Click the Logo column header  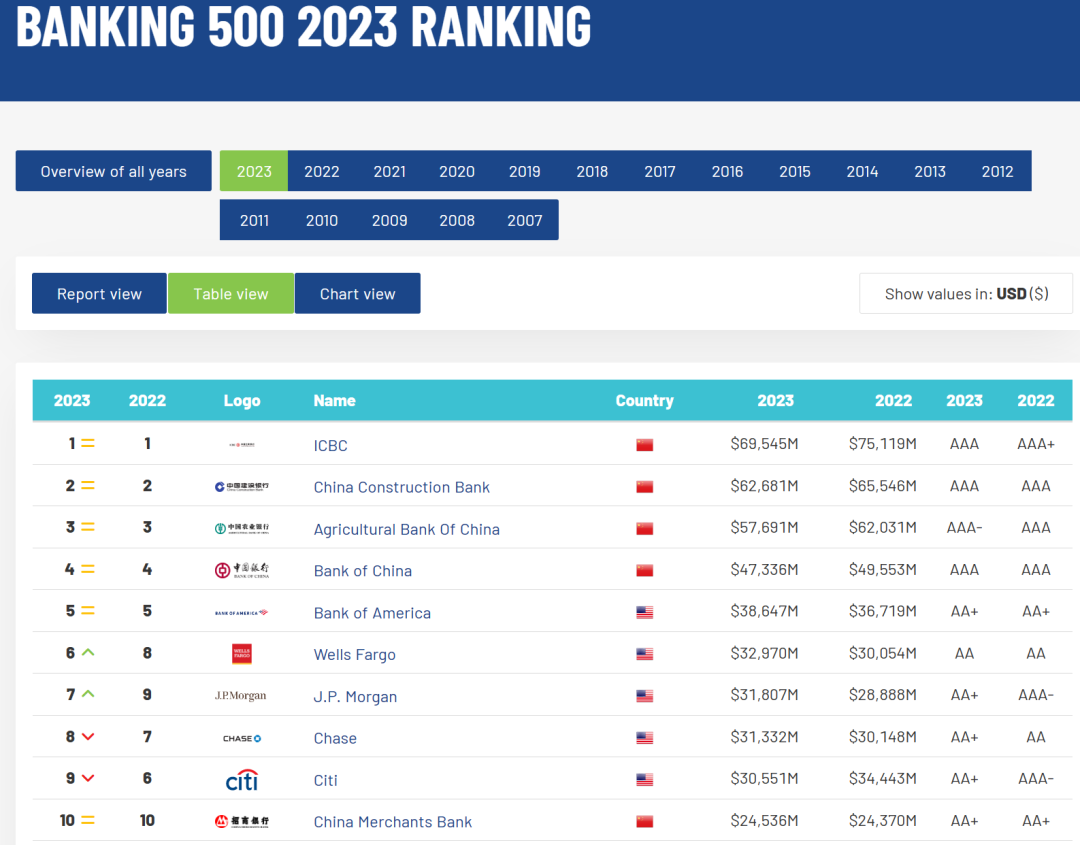242,400
